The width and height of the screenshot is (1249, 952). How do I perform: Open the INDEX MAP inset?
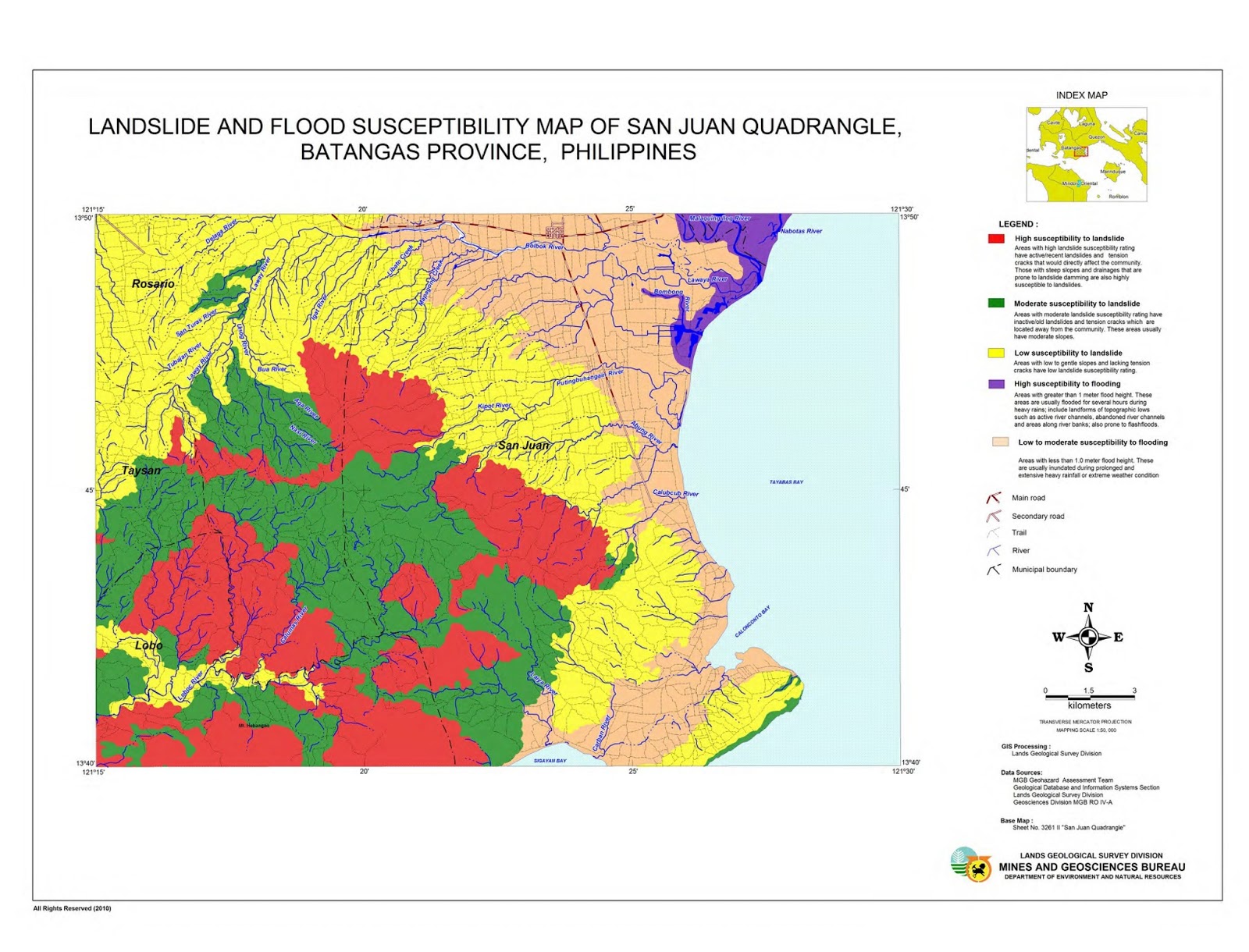click(1087, 152)
